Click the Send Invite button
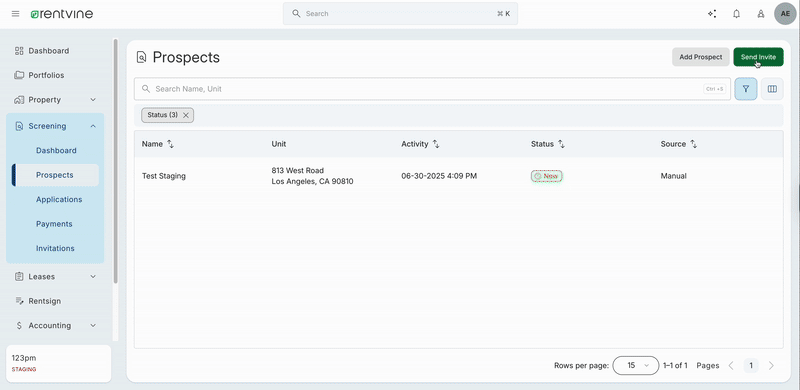800x390 pixels. [x=758, y=57]
